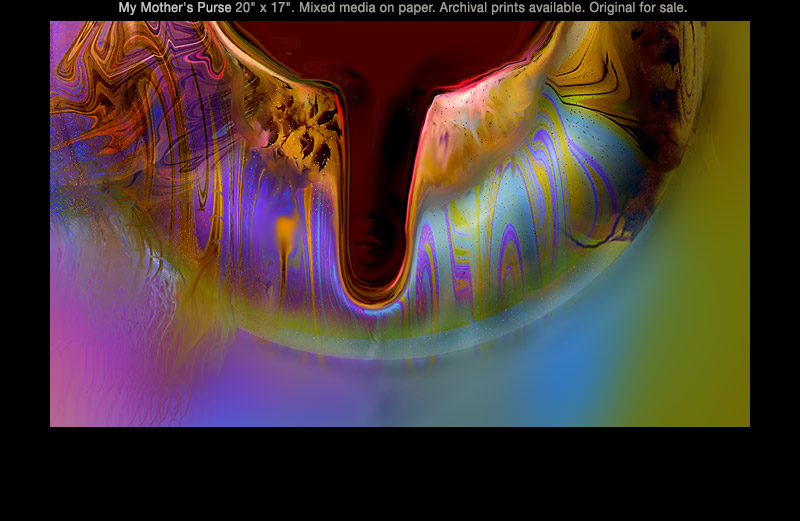
Task: Click '20" x 17". Mixed media on paper.' text
Action: (x=336, y=8)
